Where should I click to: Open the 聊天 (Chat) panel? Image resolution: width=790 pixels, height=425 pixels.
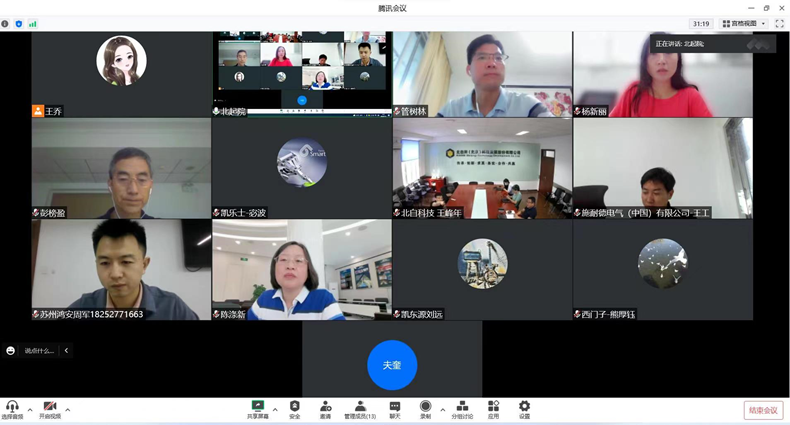394,409
